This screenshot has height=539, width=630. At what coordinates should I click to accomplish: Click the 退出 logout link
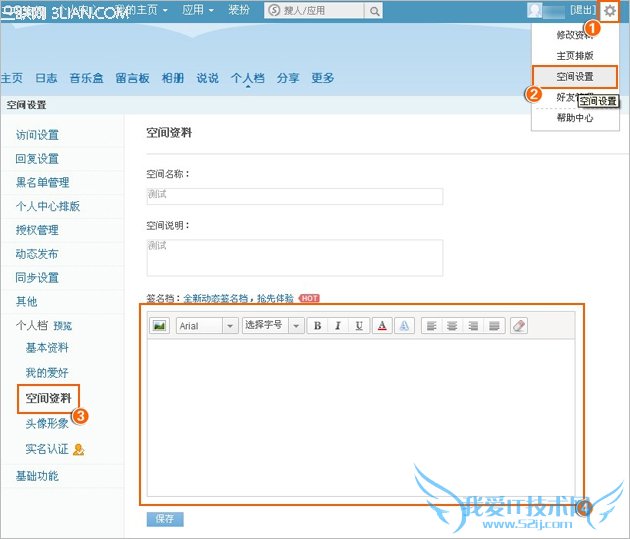pos(583,10)
